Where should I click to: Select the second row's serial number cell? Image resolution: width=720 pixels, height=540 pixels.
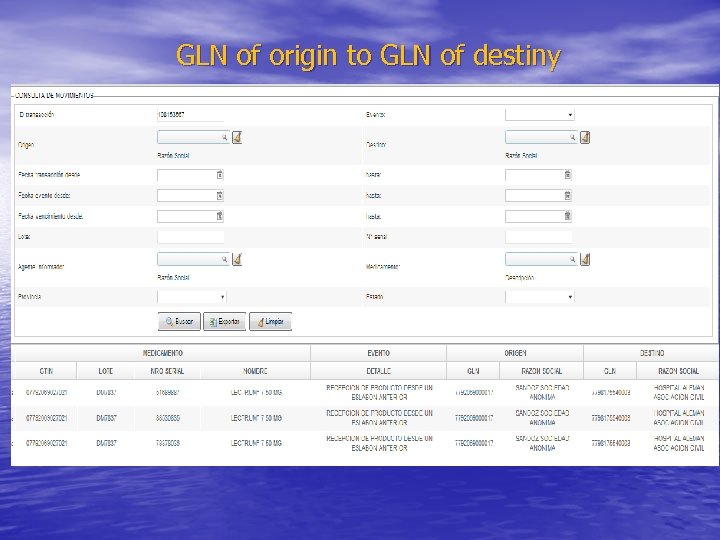pos(167,418)
